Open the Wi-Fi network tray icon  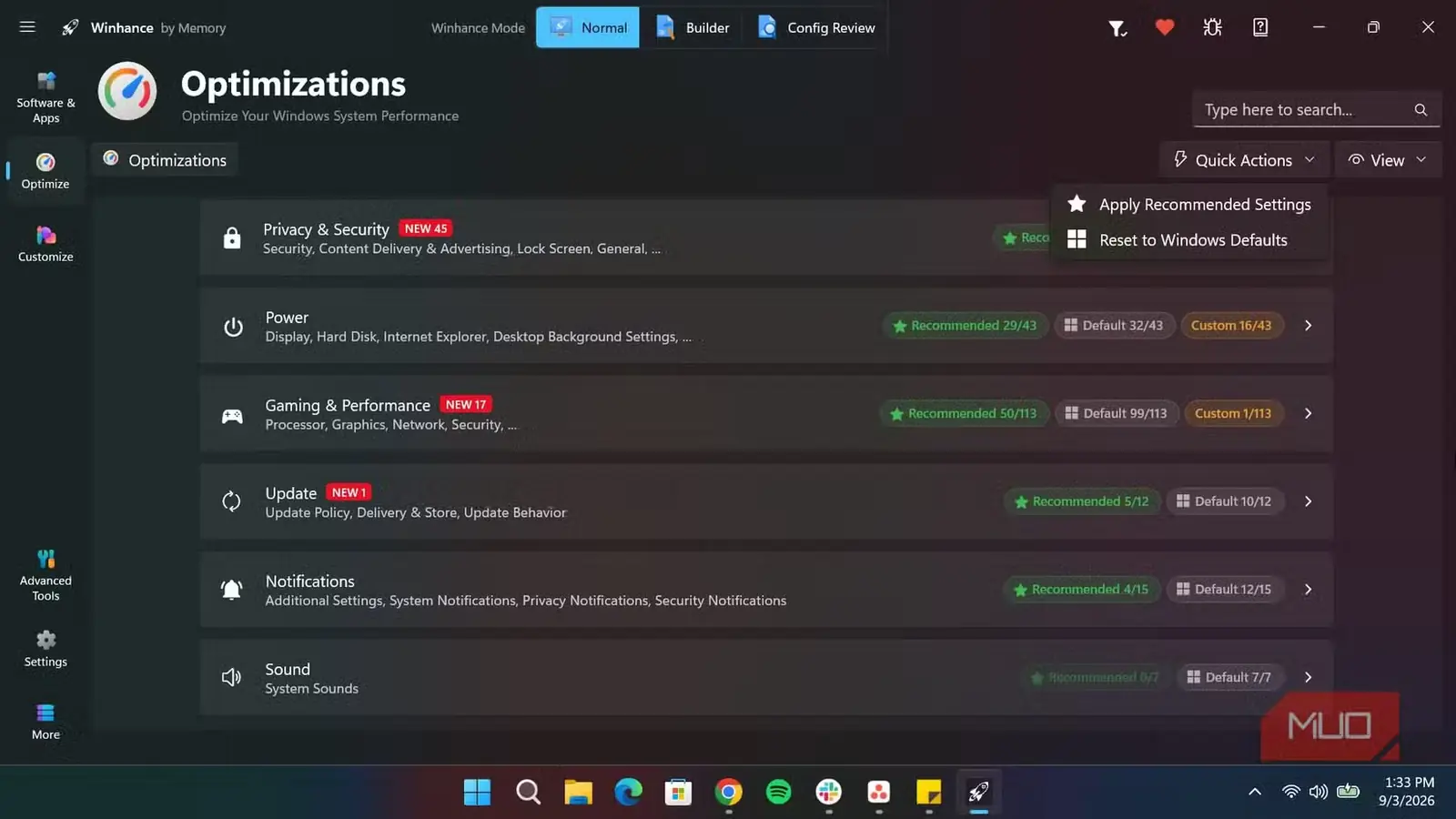(x=1290, y=792)
